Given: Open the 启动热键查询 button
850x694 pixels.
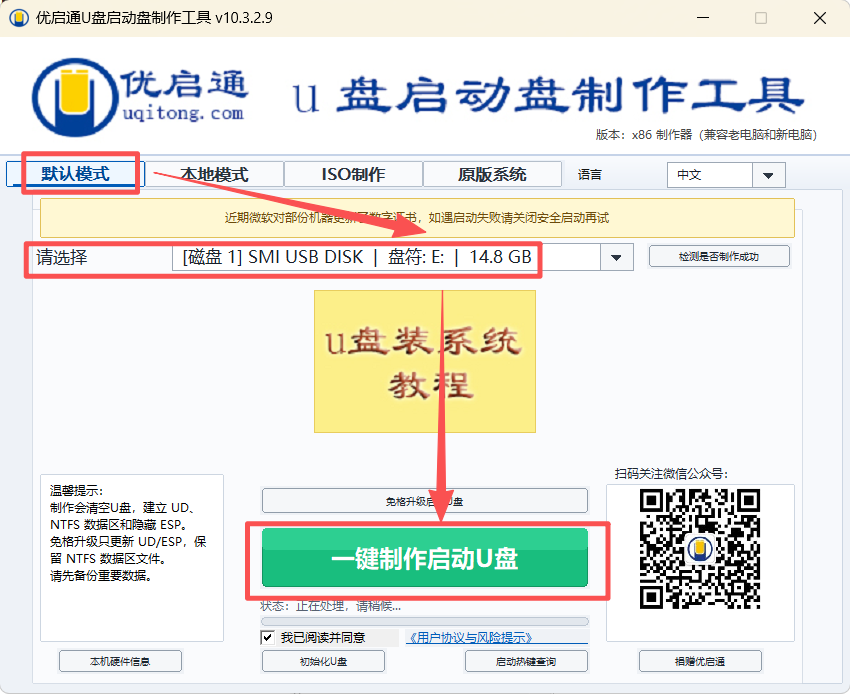Looking at the screenshot, I should coord(526,661).
